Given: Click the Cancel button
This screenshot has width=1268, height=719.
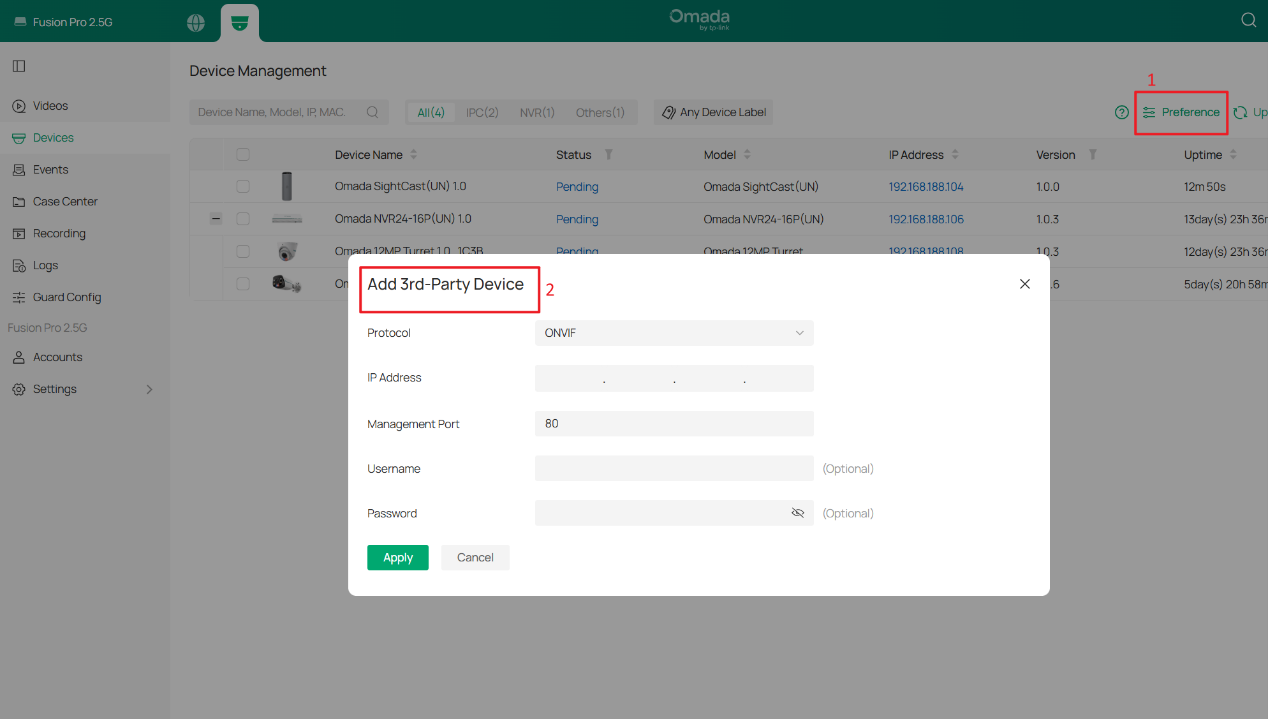Looking at the screenshot, I should tap(475, 558).
